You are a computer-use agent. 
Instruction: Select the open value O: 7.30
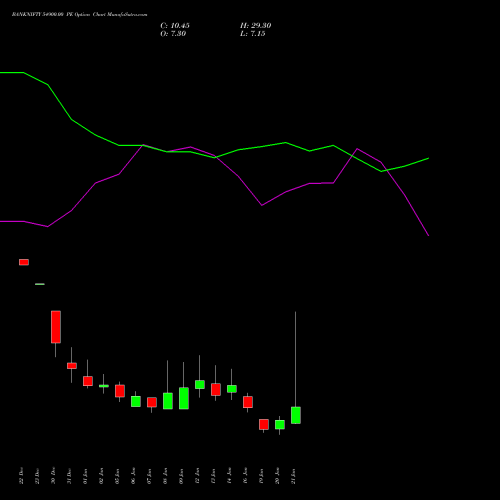click(x=173, y=34)
